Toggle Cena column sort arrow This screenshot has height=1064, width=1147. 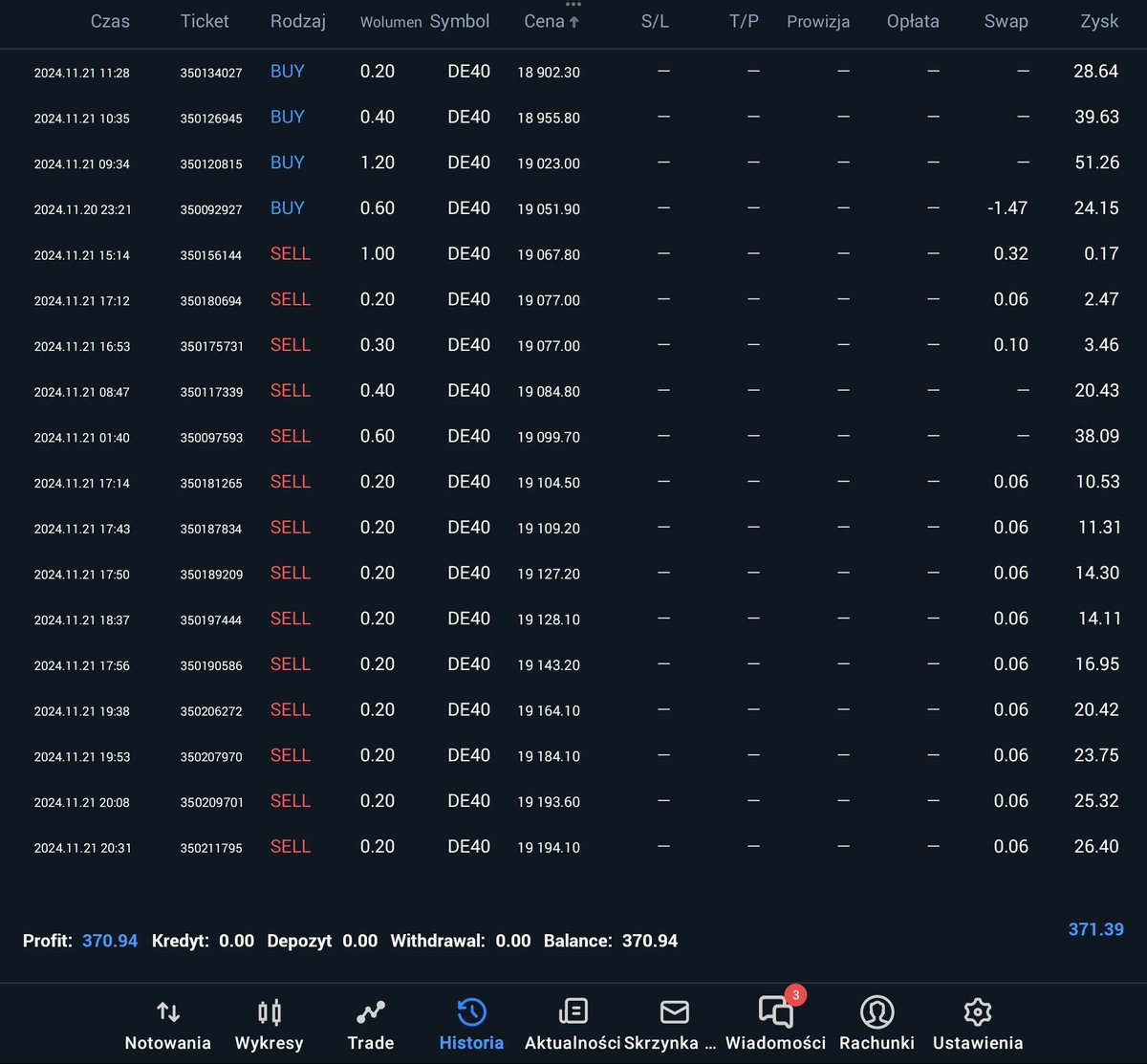[573, 22]
